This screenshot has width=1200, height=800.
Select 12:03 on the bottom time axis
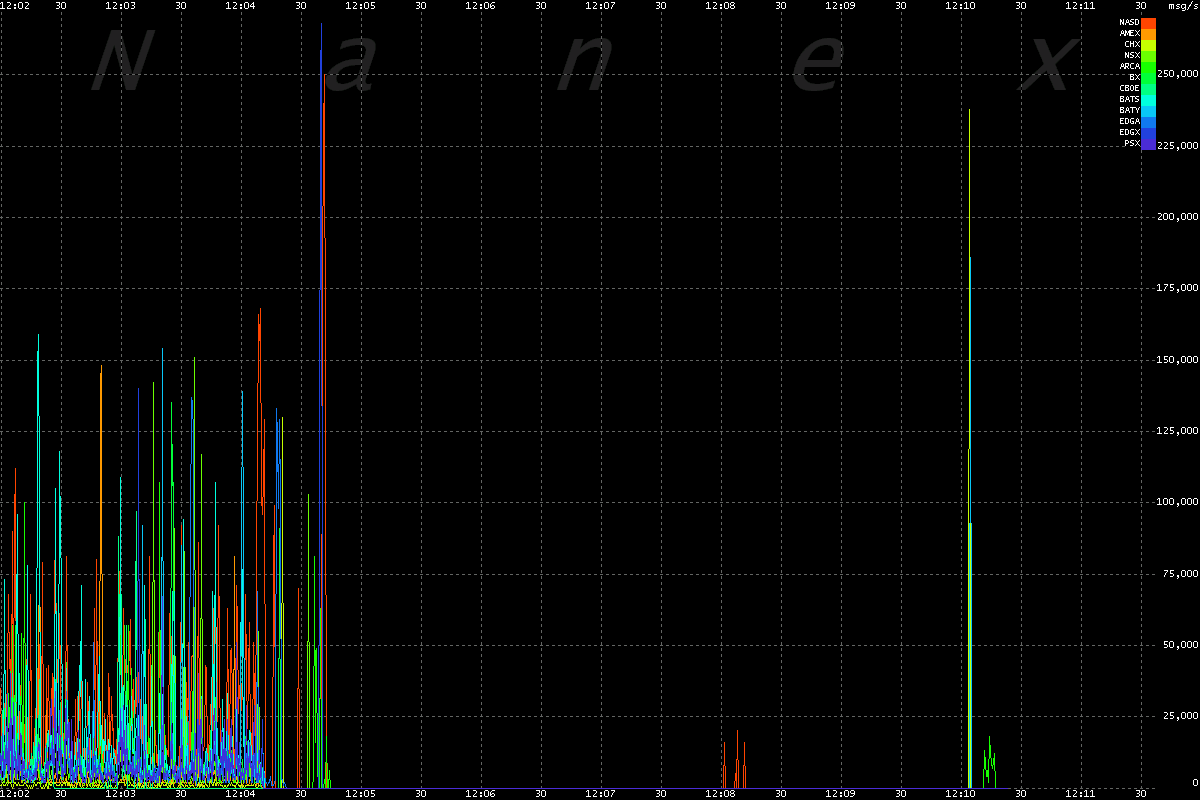point(120,794)
